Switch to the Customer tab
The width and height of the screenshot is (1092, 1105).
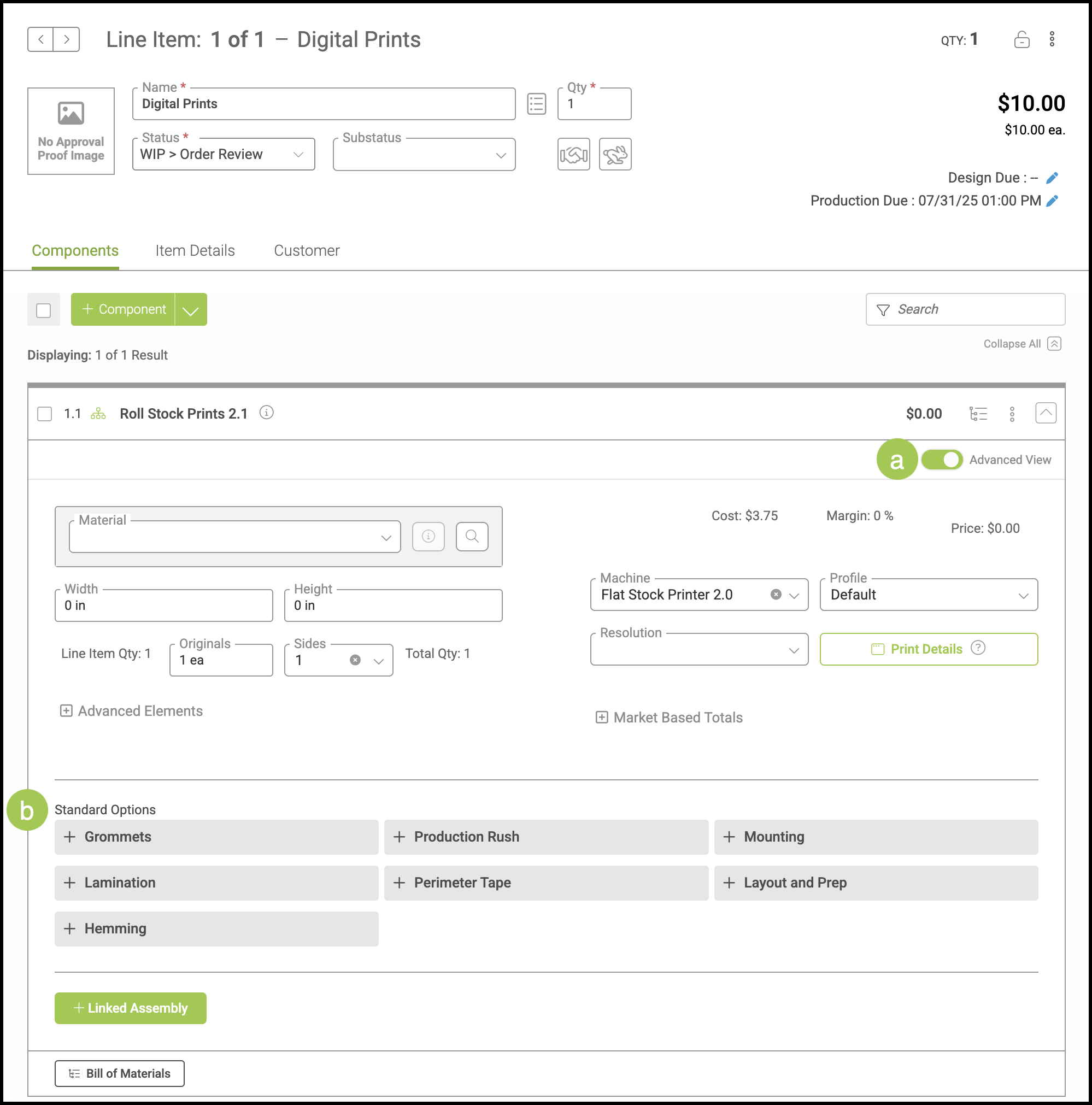pyautogui.click(x=307, y=250)
